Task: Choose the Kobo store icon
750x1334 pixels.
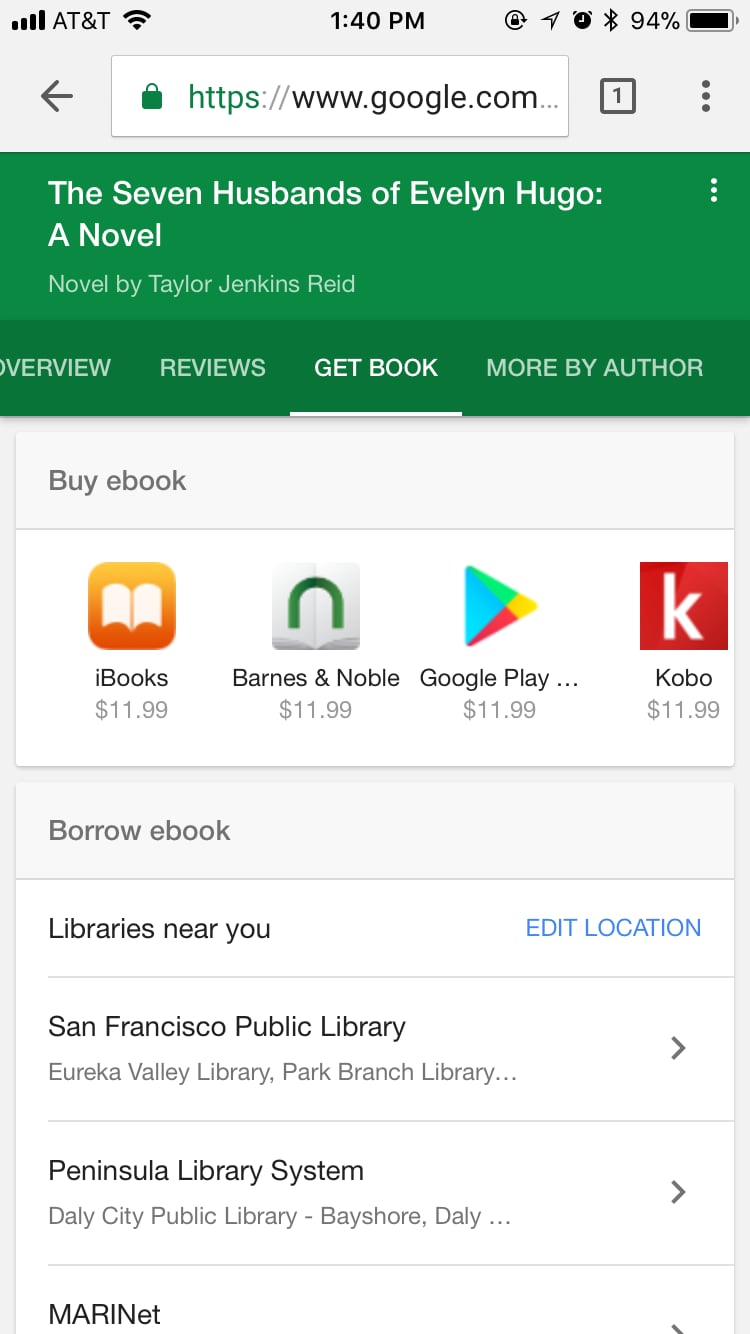Action: click(684, 606)
